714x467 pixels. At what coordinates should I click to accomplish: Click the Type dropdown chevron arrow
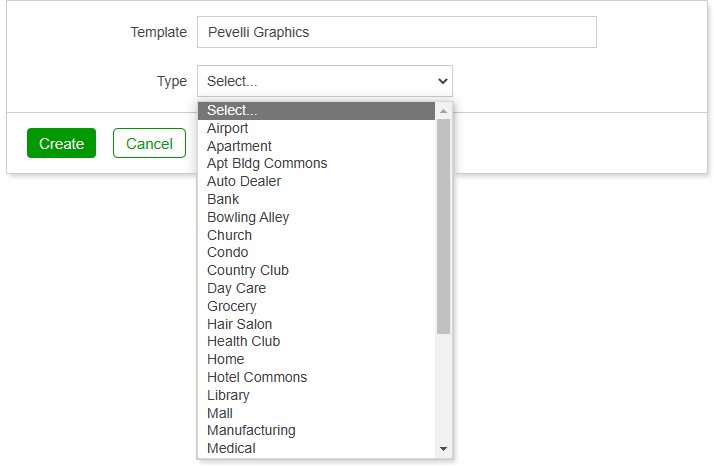click(x=443, y=81)
